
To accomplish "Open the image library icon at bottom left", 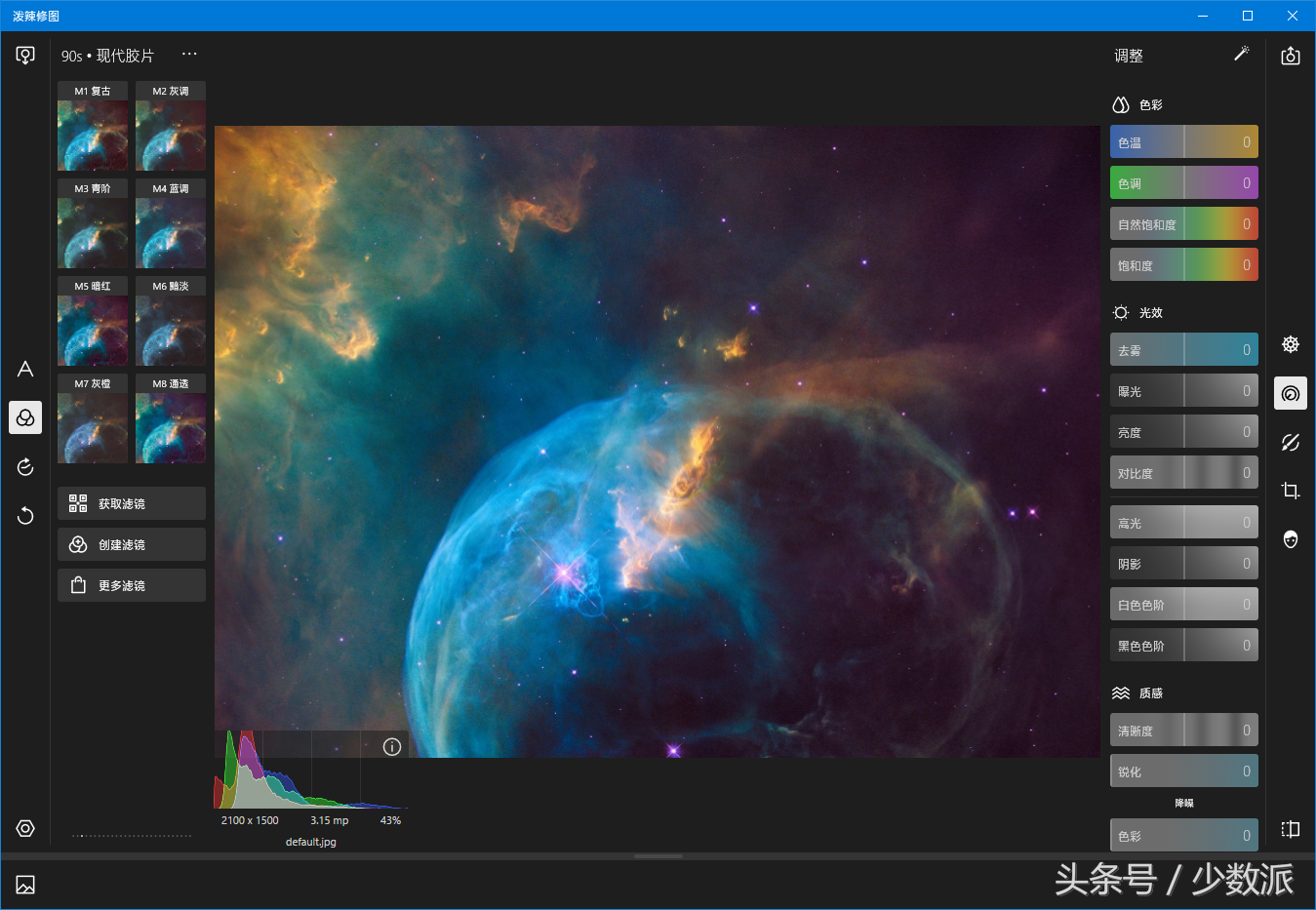I will [25, 885].
